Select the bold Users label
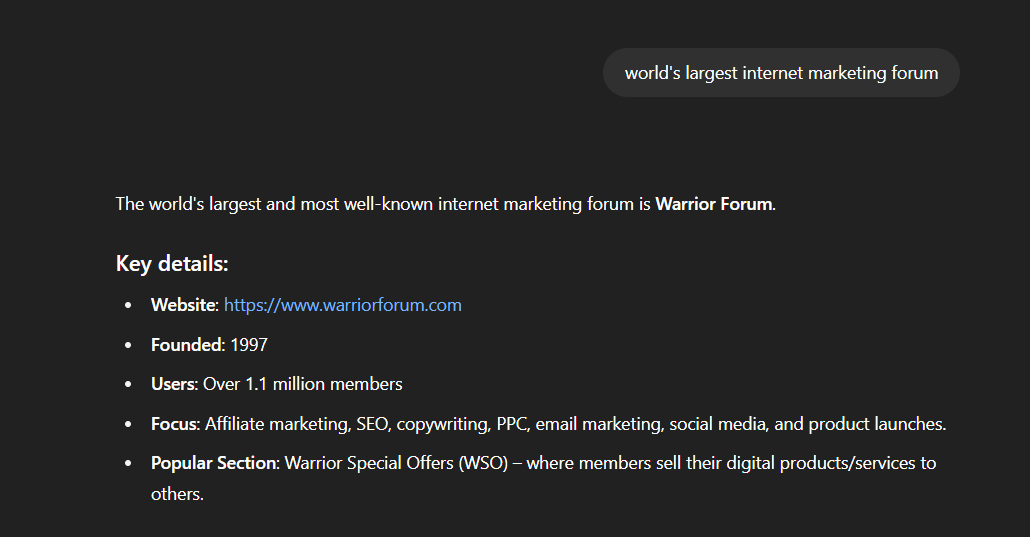1030x537 pixels. [172, 384]
